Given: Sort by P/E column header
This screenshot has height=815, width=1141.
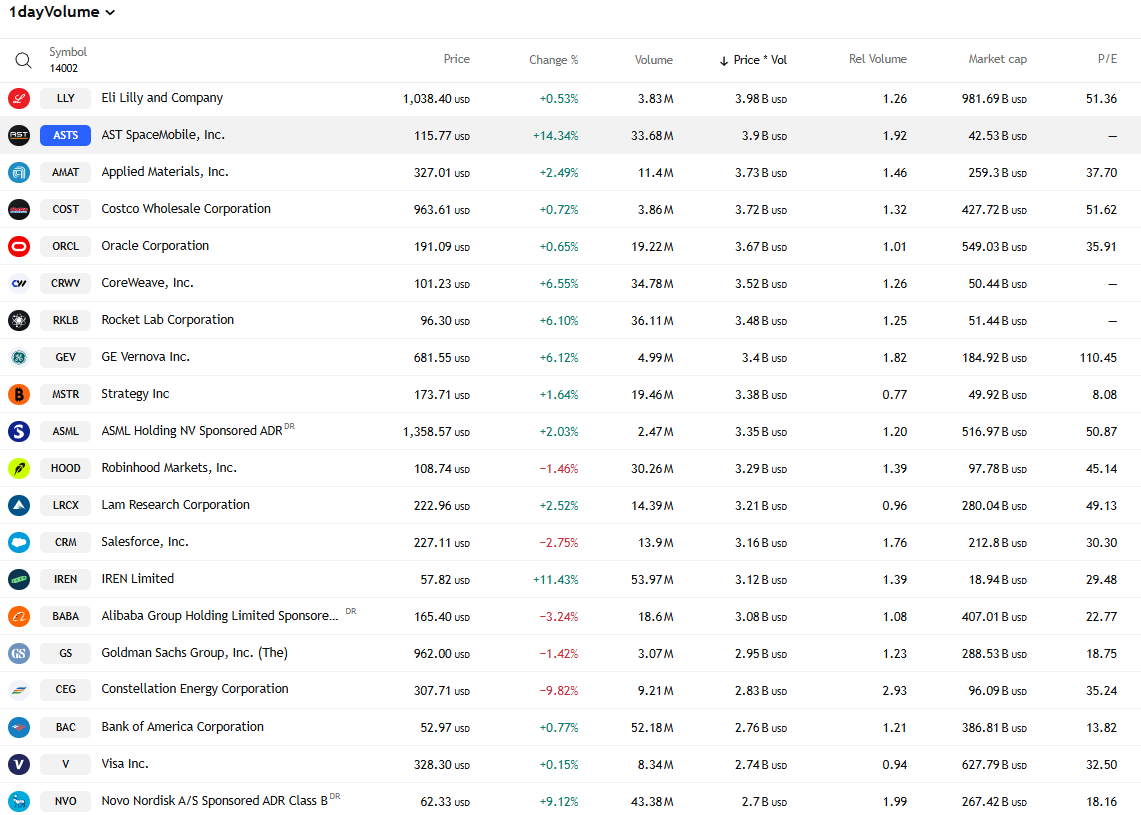Looking at the screenshot, I should point(1107,60).
